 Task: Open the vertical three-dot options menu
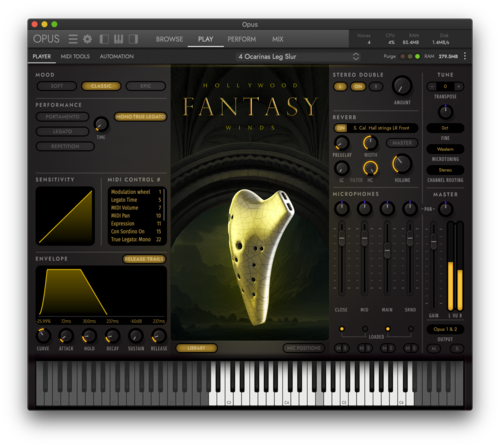click(x=465, y=56)
